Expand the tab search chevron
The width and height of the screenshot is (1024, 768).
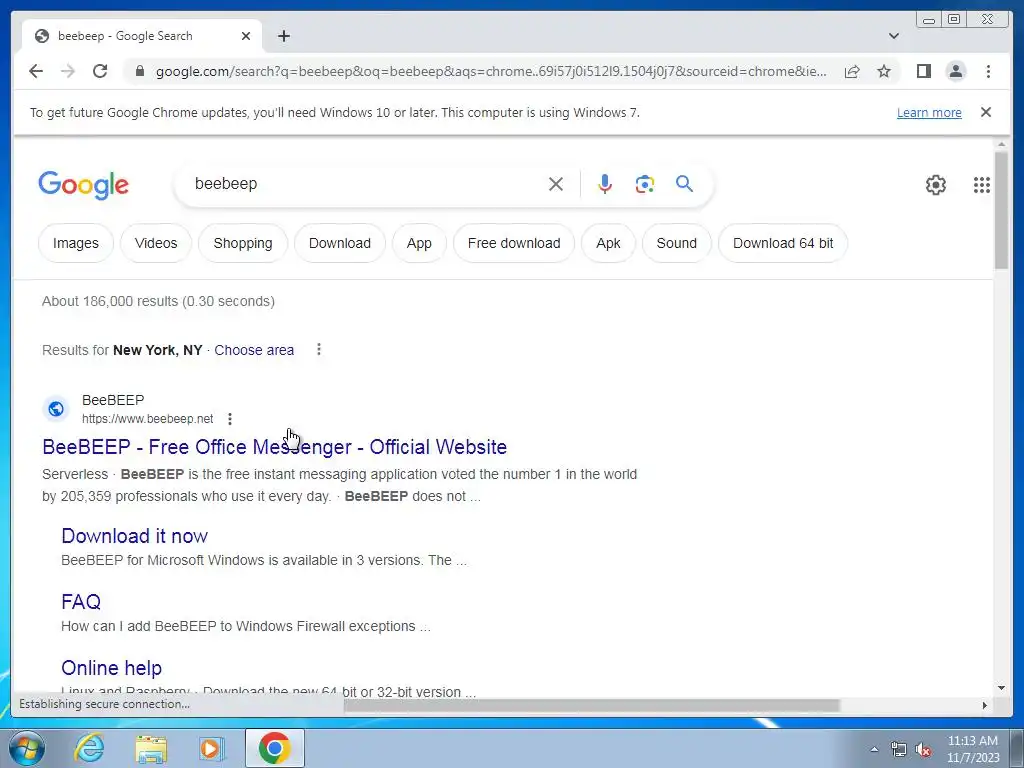click(x=894, y=36)
